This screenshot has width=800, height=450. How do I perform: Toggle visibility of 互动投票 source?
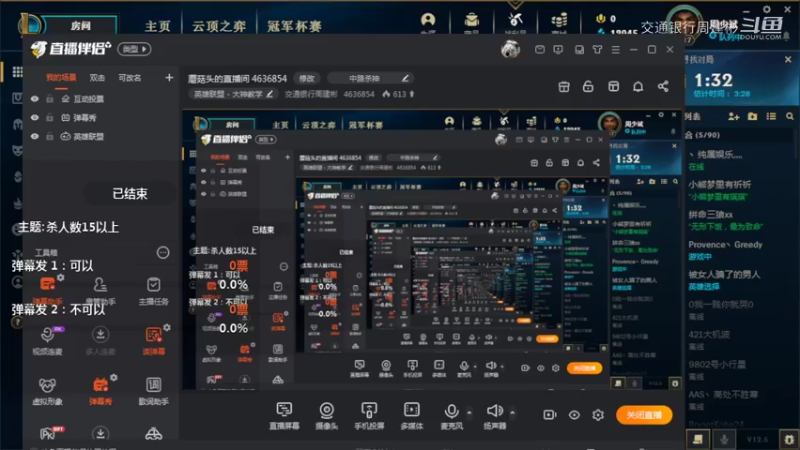(35, 99)
